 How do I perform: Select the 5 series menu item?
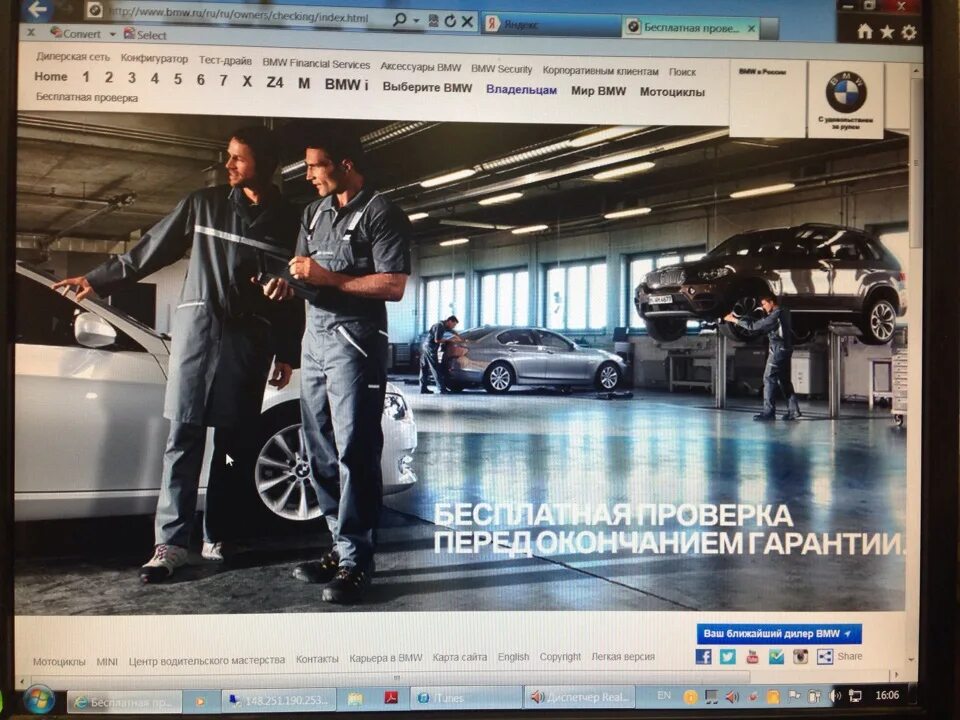[178, 78]
